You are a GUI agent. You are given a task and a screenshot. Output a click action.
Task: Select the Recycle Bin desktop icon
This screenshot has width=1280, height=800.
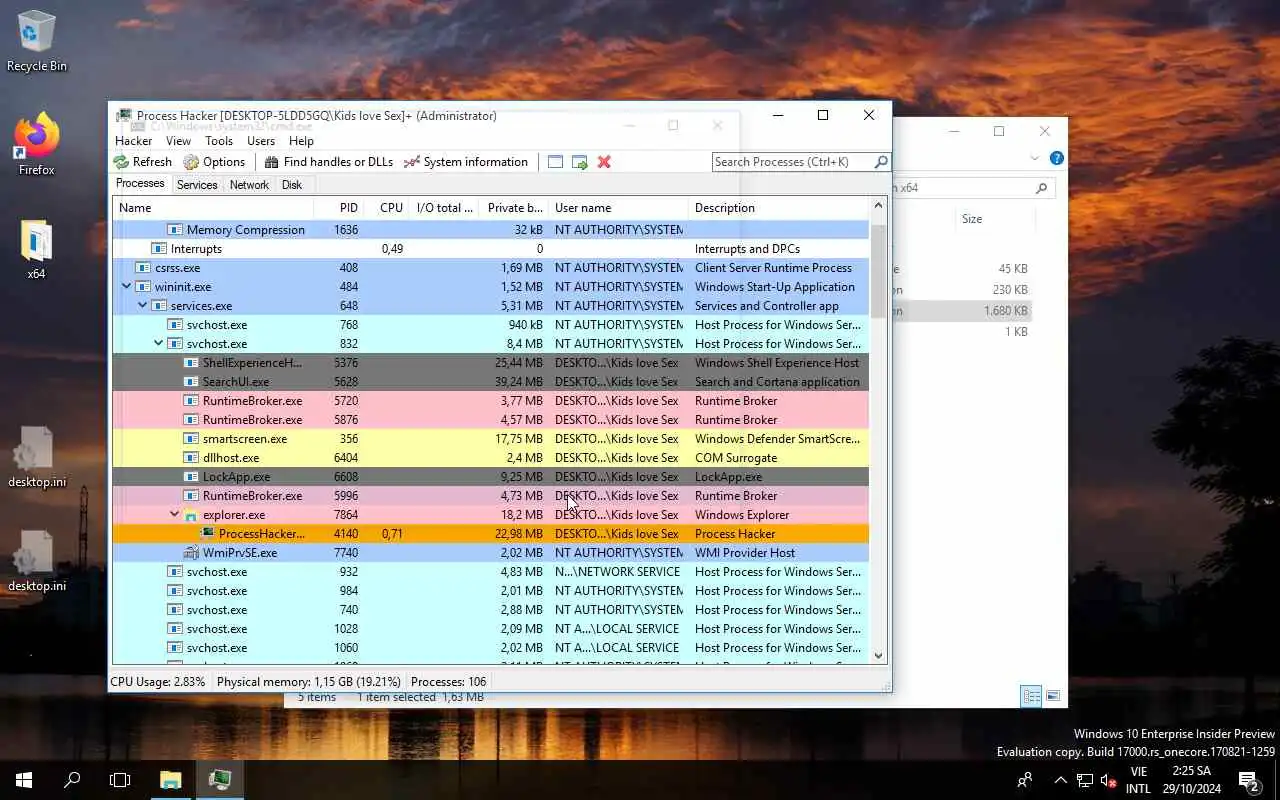(x=37, y=41)
